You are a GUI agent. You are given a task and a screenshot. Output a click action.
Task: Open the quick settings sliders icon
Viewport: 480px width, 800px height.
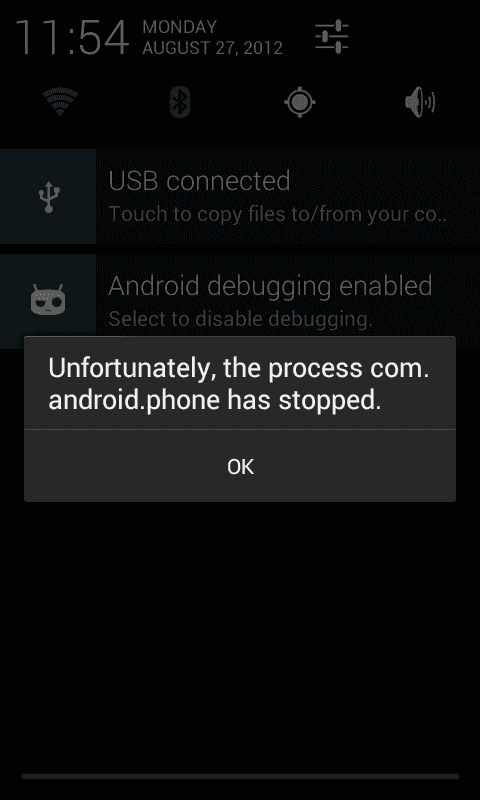click(332, 37)
